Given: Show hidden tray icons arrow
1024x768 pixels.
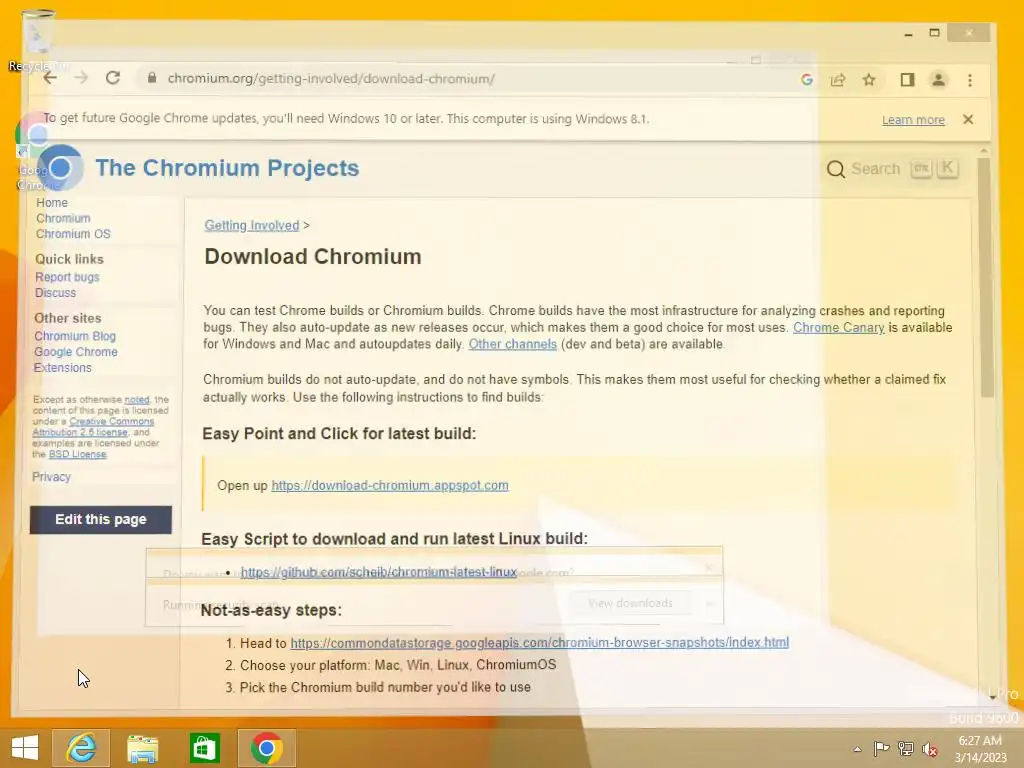Looking at the screenshot, I should (x=857, y=749).
